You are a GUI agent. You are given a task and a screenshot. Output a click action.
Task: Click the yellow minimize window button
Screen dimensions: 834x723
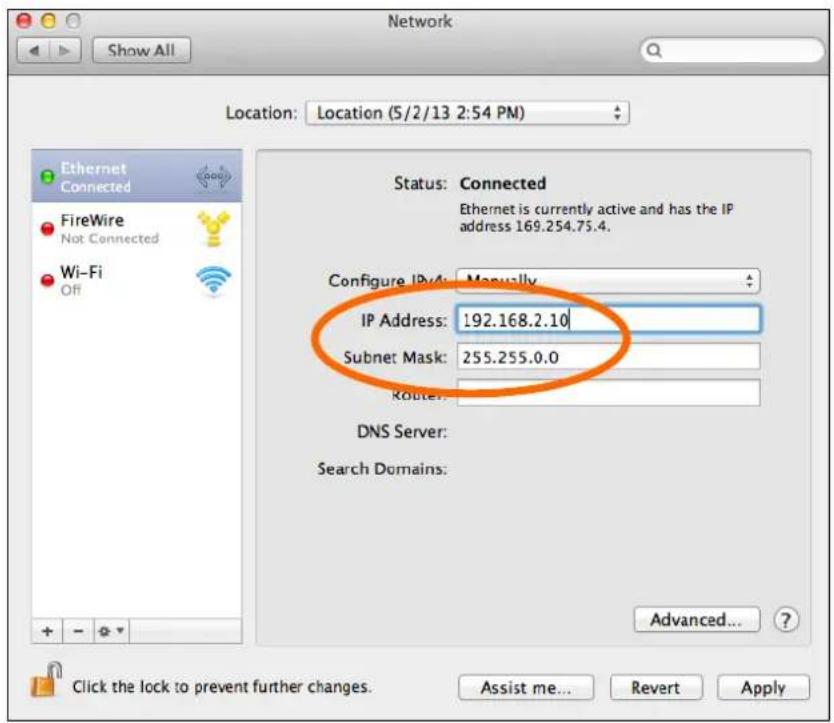[48, 21]
